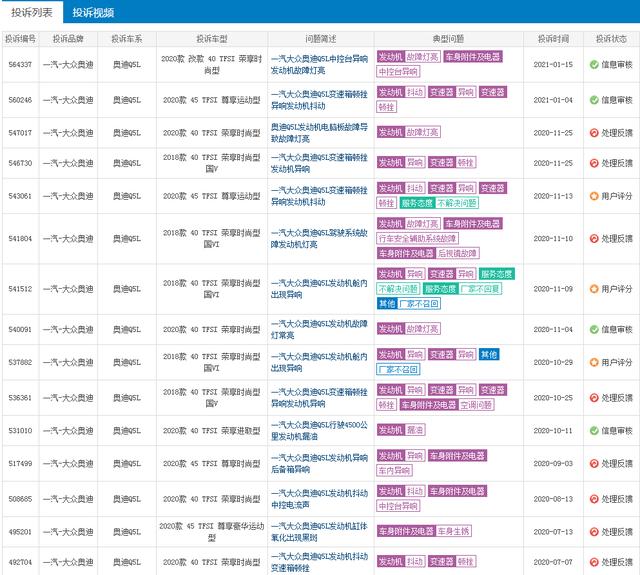
Task: Click orange rating icon for complaint 541512
Action: pos(594,289)
